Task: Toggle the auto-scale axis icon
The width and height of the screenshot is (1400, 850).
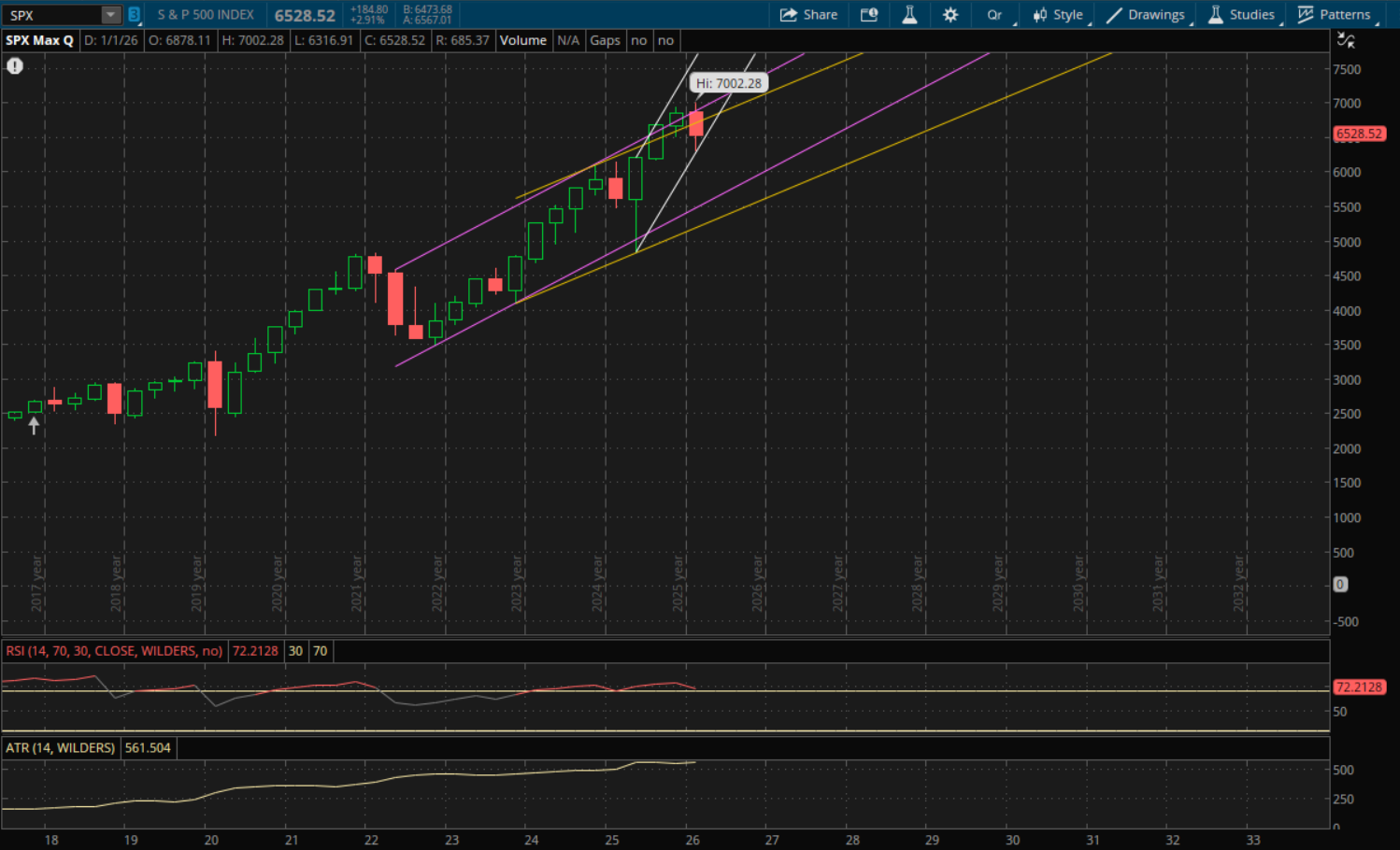Action: pyautogui.click(x=1346, y=40)
